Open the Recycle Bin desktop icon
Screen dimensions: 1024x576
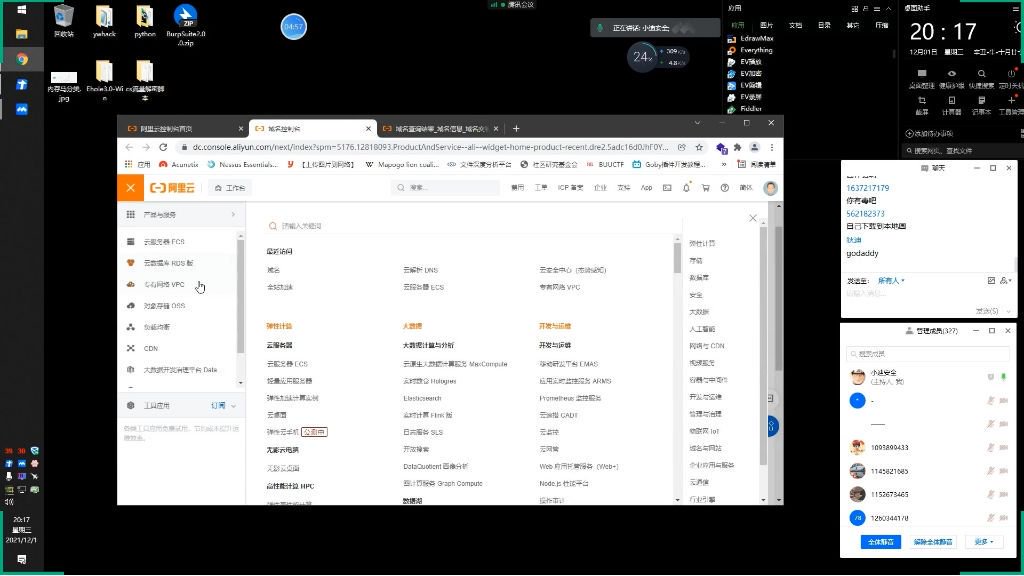click(64, 22)
